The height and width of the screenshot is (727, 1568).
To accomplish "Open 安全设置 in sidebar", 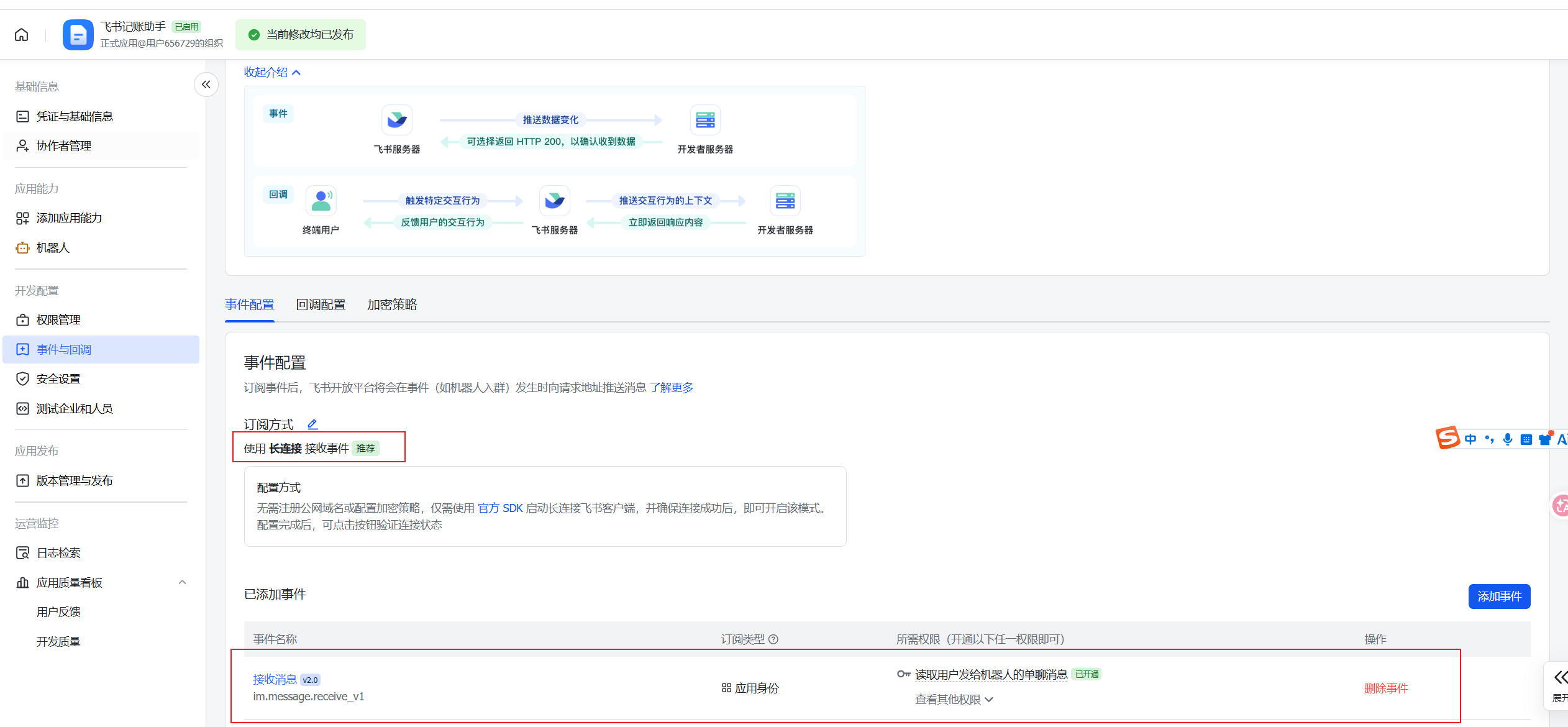I will (101, 379).
